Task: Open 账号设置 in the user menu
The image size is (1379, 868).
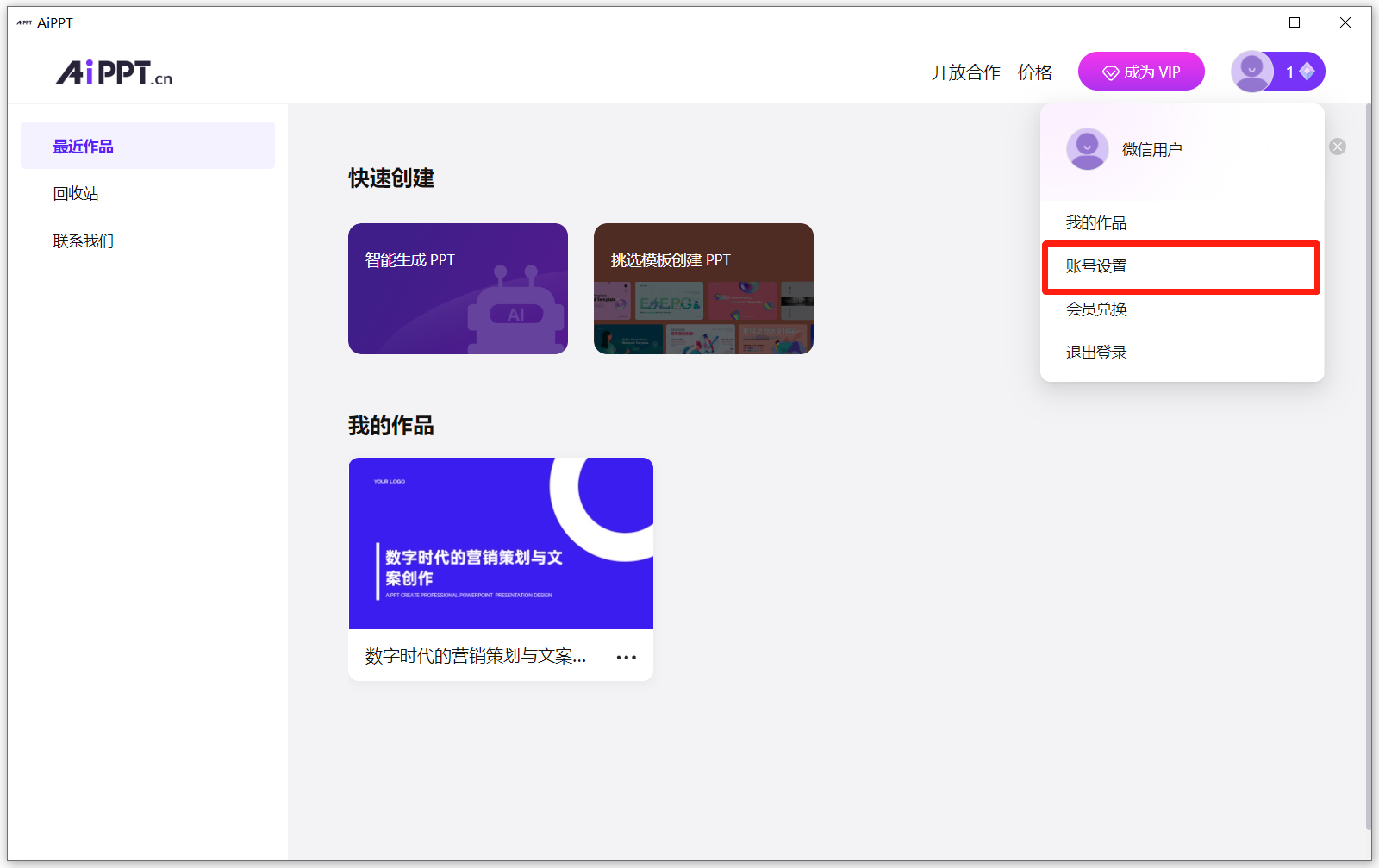Action: click(1182, 266)
